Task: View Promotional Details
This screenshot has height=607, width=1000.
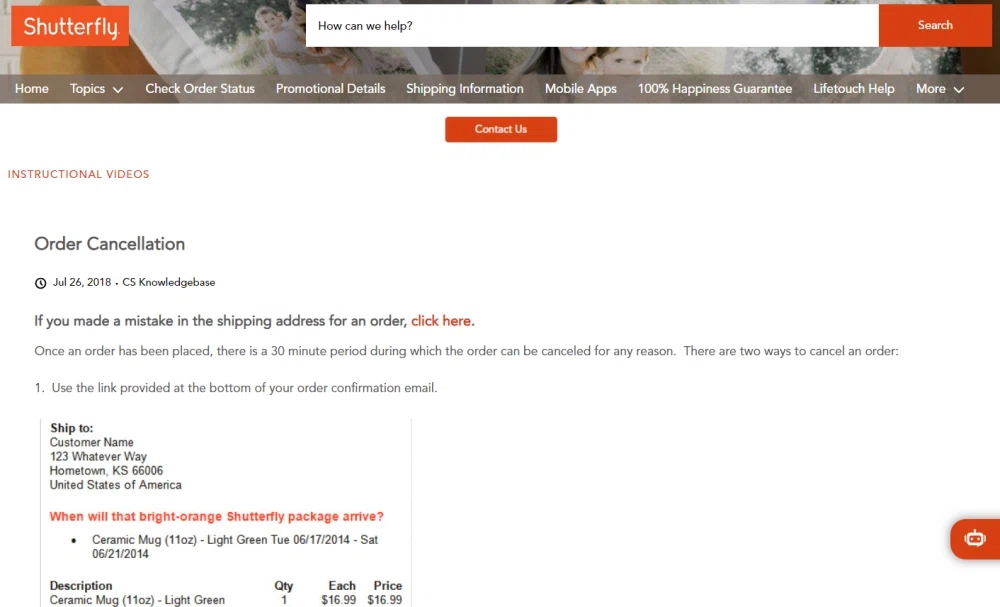Action: coord(330,89)
